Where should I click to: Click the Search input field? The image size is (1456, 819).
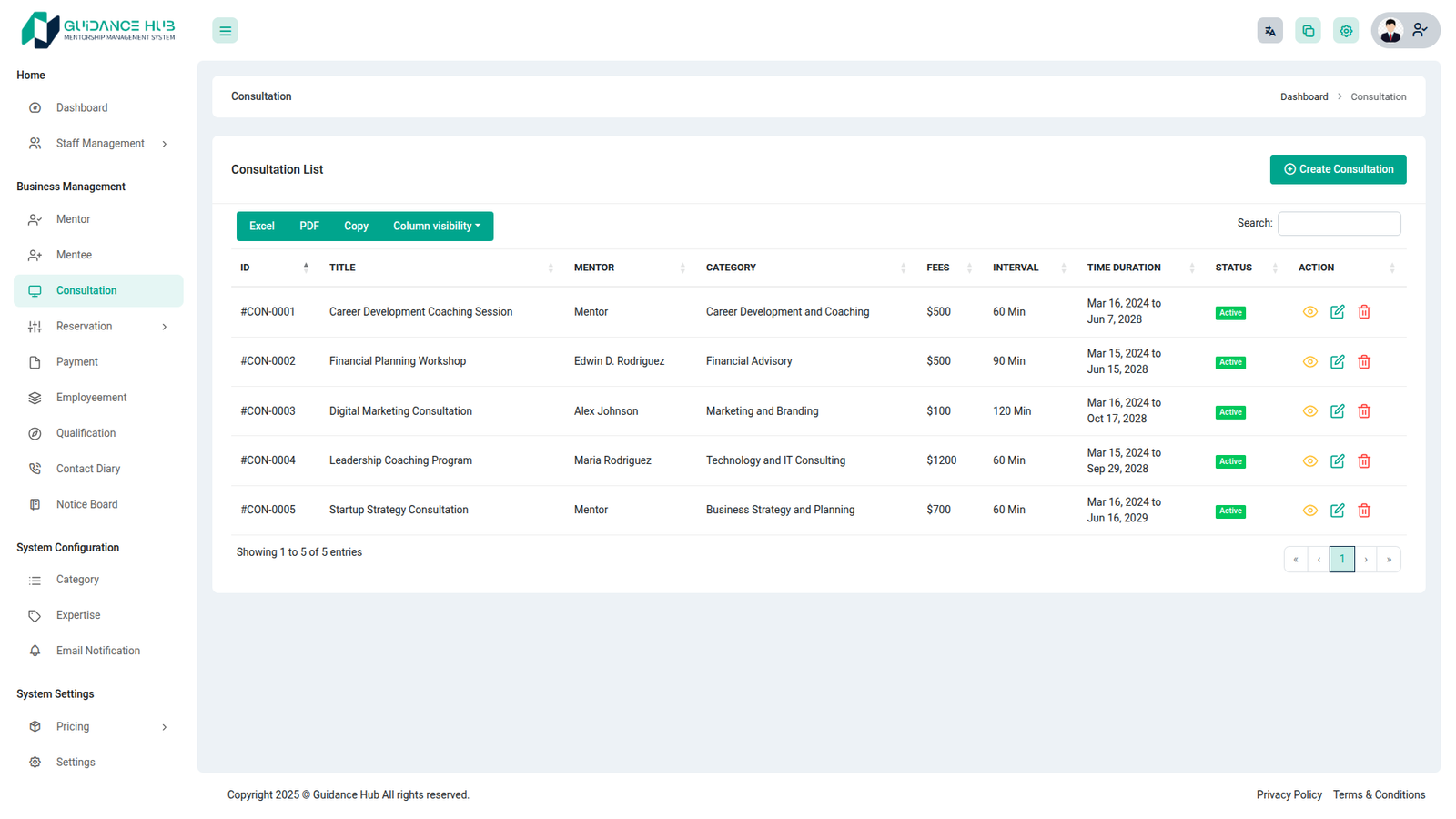1339,224
